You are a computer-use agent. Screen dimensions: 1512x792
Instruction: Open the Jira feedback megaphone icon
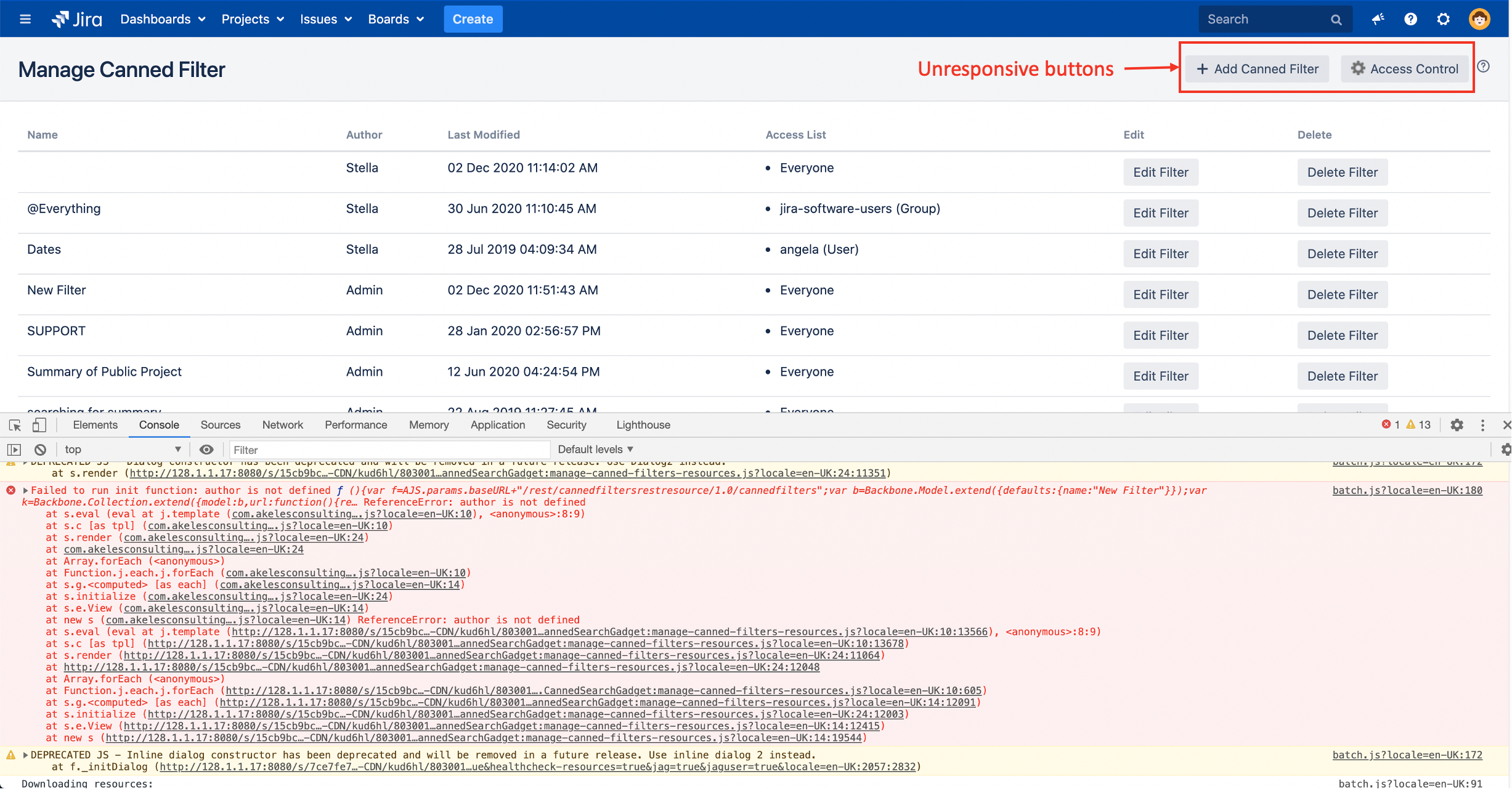(x=1378, y=19)
